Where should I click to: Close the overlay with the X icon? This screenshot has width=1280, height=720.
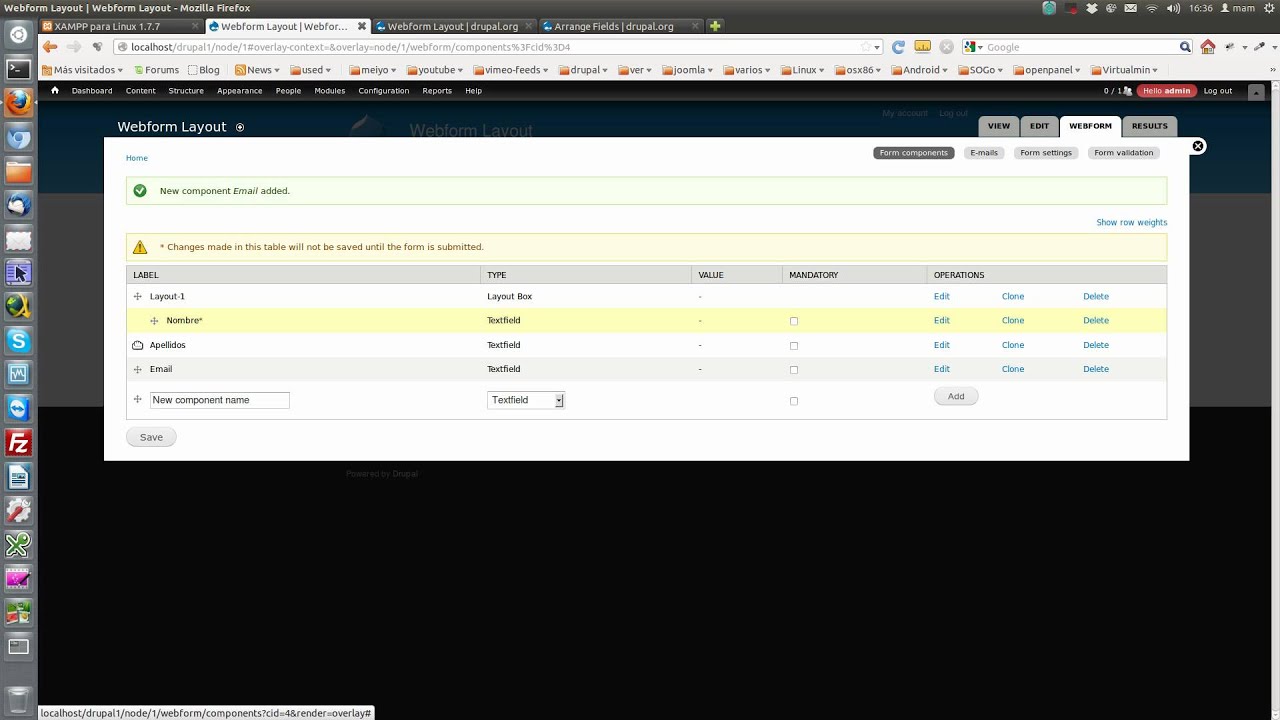[1198, 146]
